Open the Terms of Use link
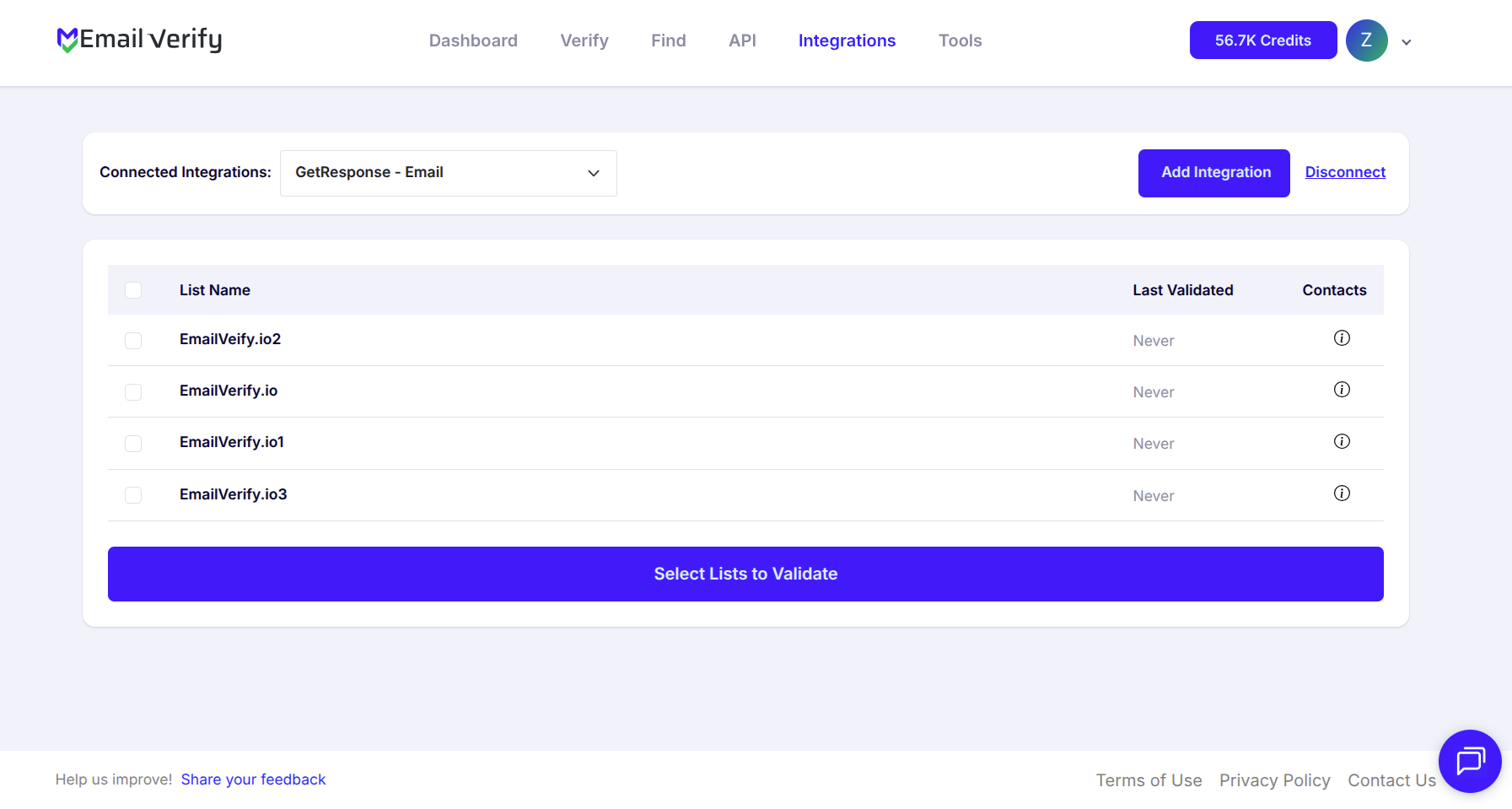1512x809 pixels. point(1149,780)
